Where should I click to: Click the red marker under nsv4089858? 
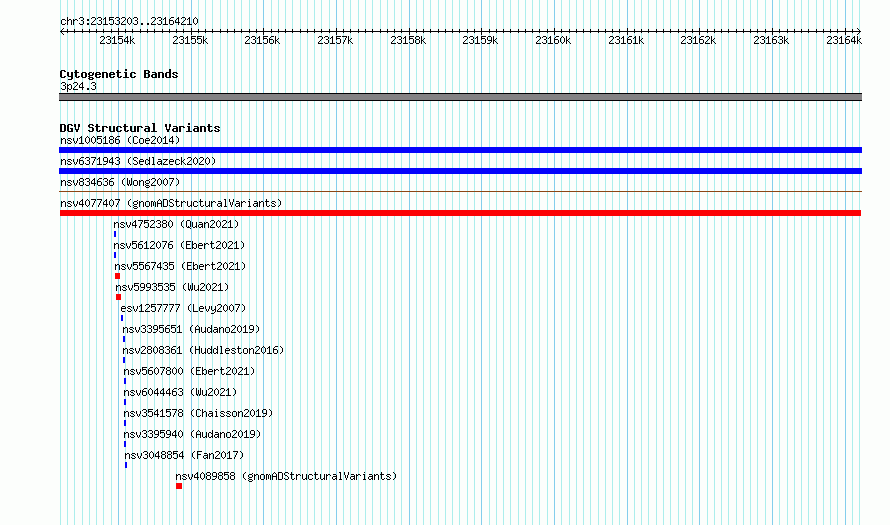click(x=179, y=486)
